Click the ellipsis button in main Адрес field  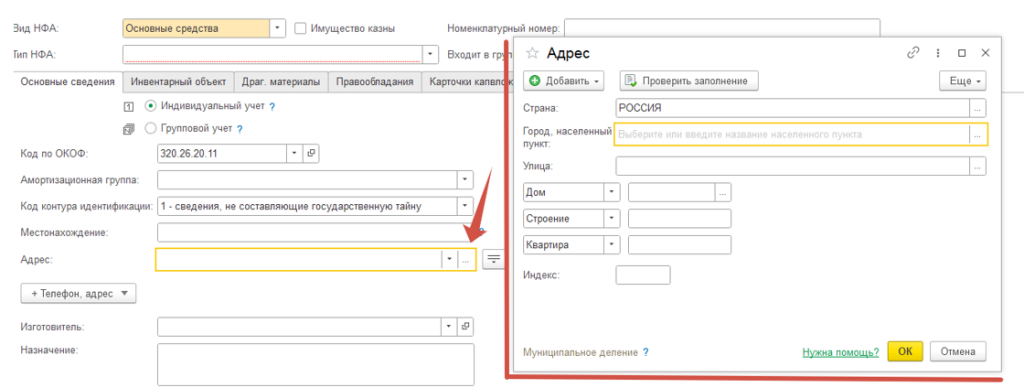(x=466, y=259)
